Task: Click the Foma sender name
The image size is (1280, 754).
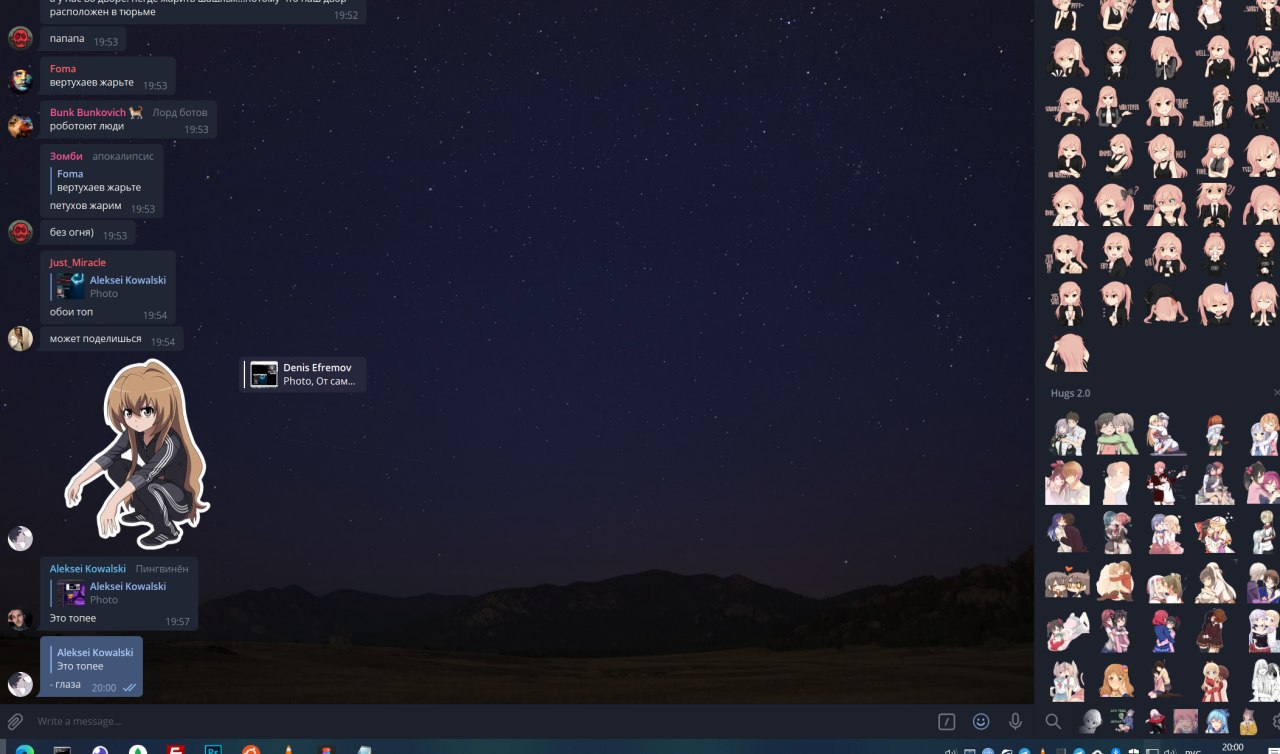Action: [63, 68]
